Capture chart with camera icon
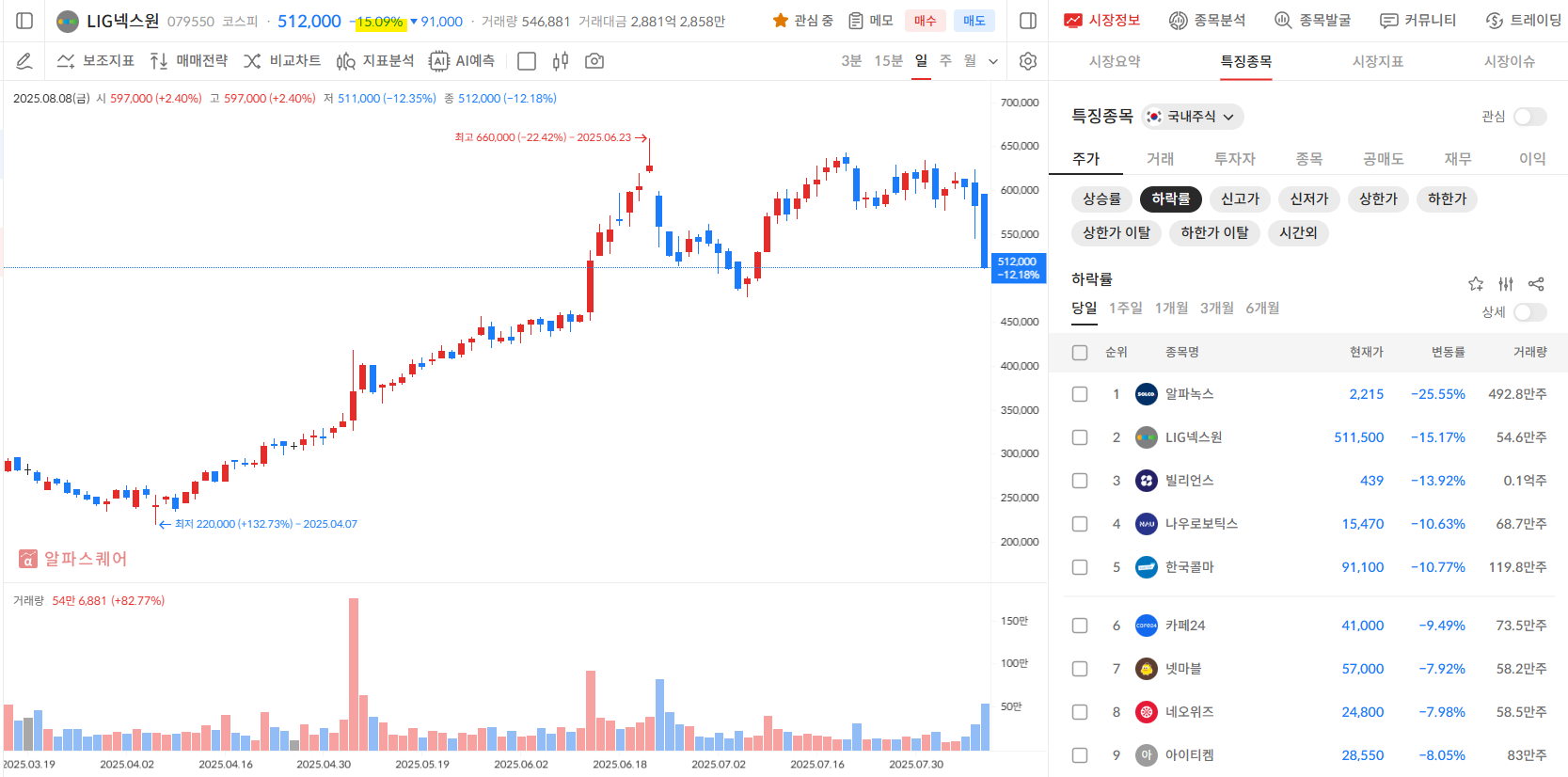The height and width of the screenshot is (777, 1568). [594, 61]
